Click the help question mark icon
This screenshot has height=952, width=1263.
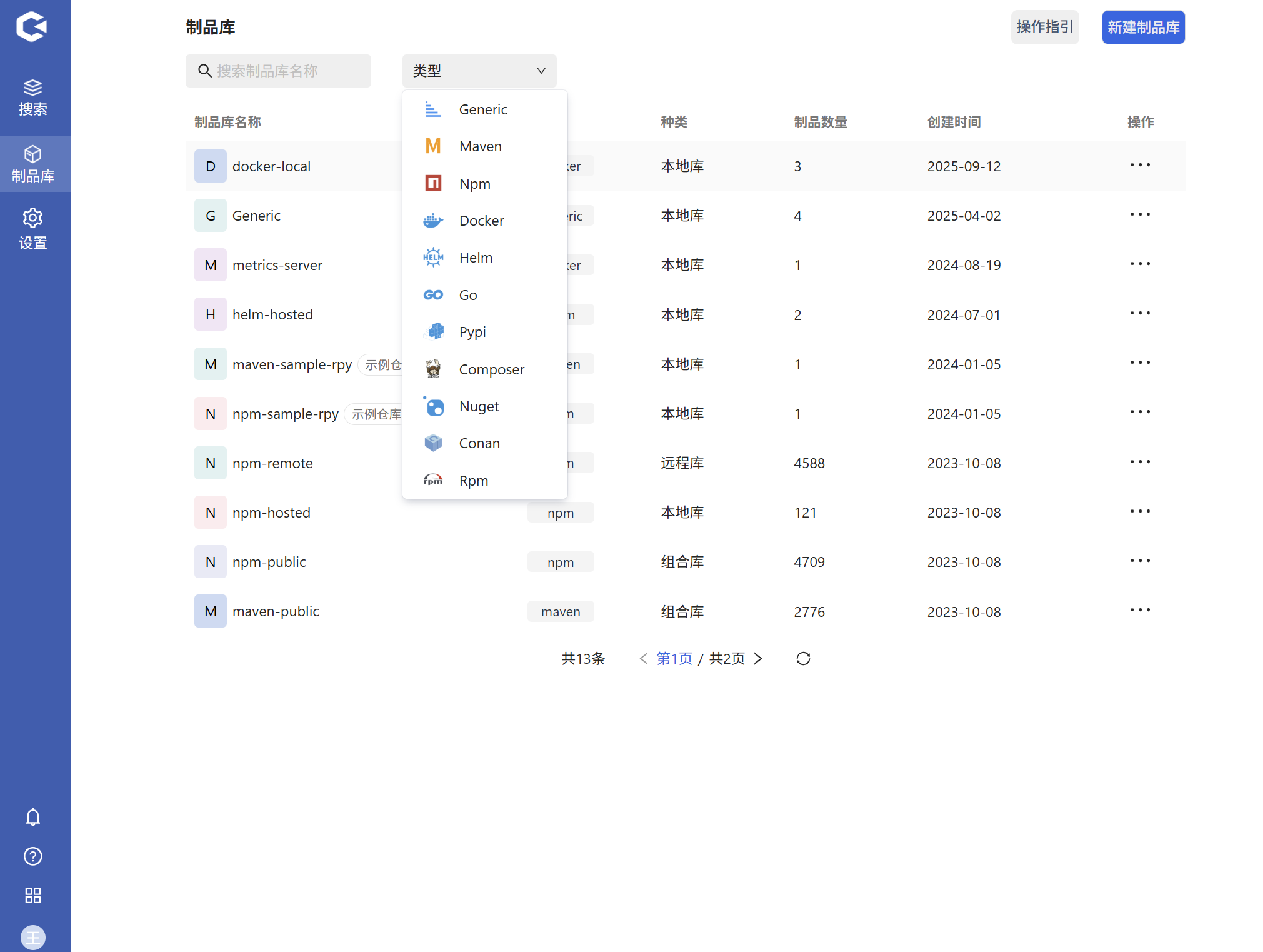tap(33, 856)
